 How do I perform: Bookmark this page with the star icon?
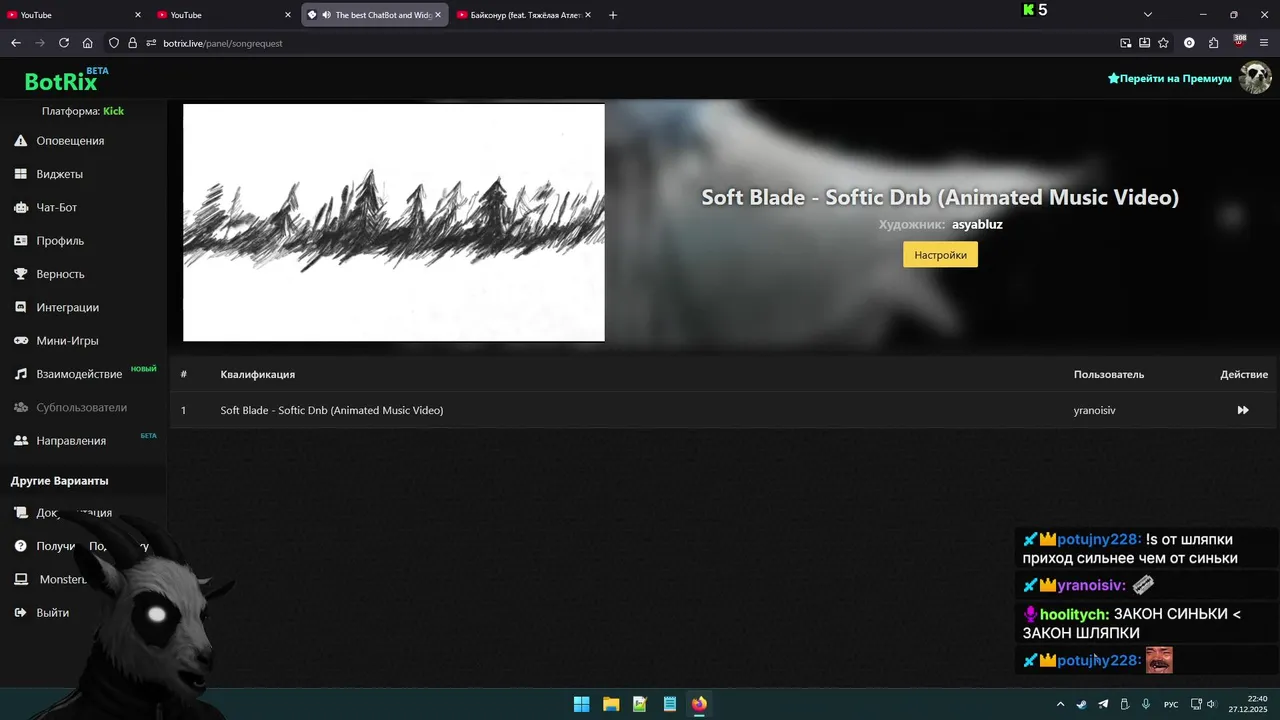click(1163, 43)
